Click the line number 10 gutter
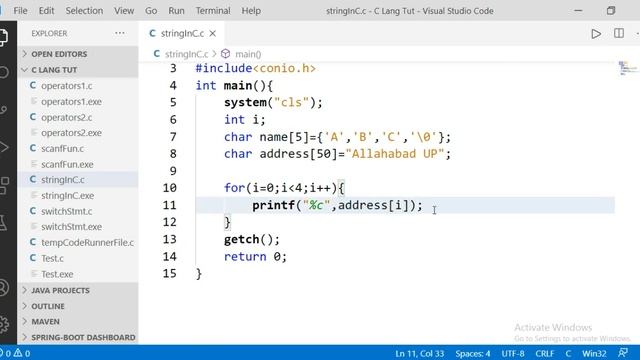The height and width of the screenshot is (360, 640). pyautogui.click(x=170, y=188)
